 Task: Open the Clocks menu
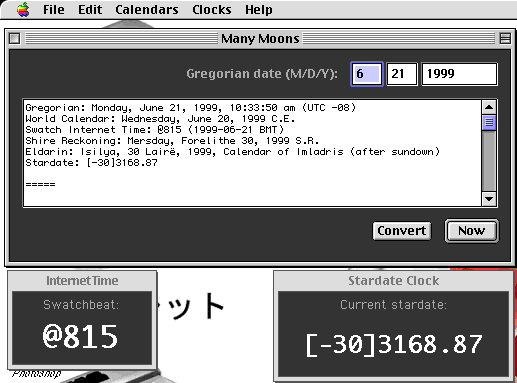(212, 9)
